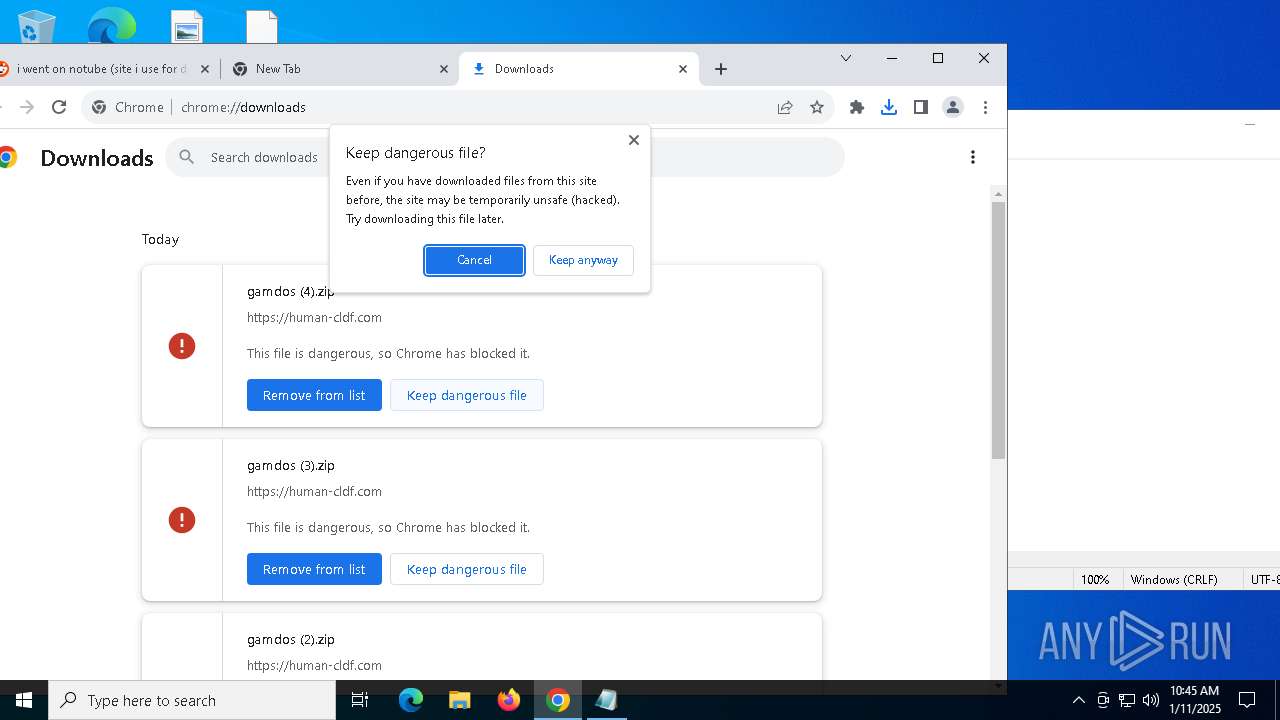The height and width of the screenshot is (720, 1280).
Task: Switch to the notube Reddit tab
Action: tap(105, 69)
